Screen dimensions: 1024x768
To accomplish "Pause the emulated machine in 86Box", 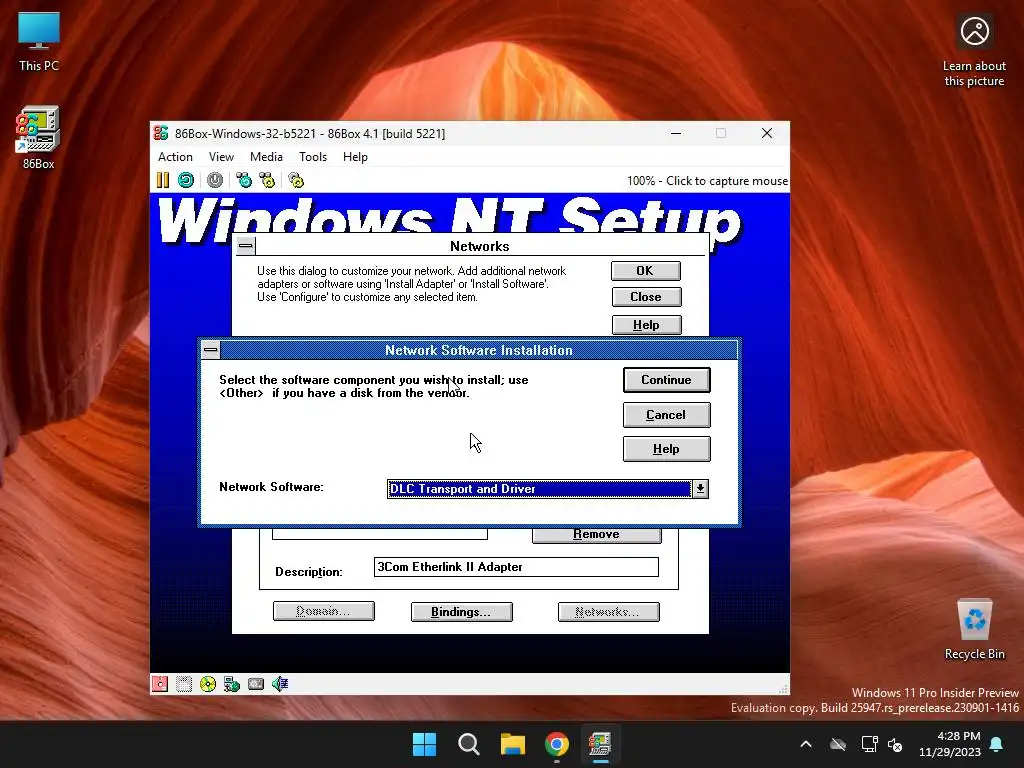I will click(x=163, y=180).
